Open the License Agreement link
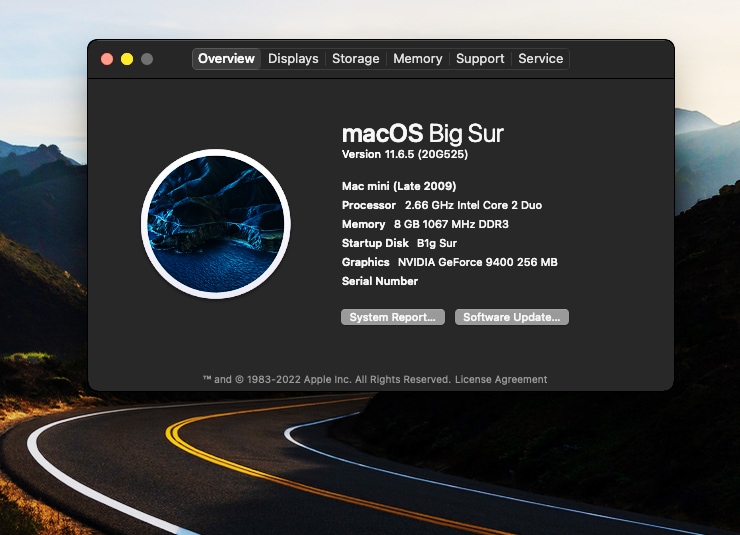The height and width of the screenshot is (535, 740). (501, 379)
